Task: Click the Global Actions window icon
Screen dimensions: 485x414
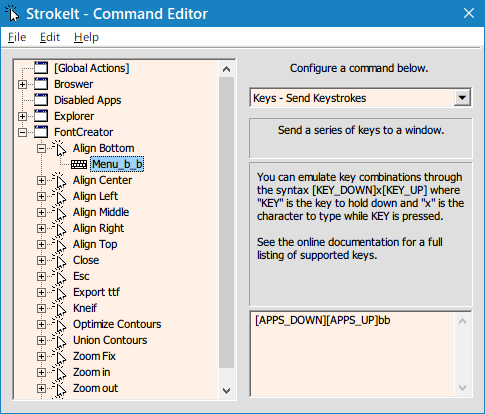Action: coord(41,68)
